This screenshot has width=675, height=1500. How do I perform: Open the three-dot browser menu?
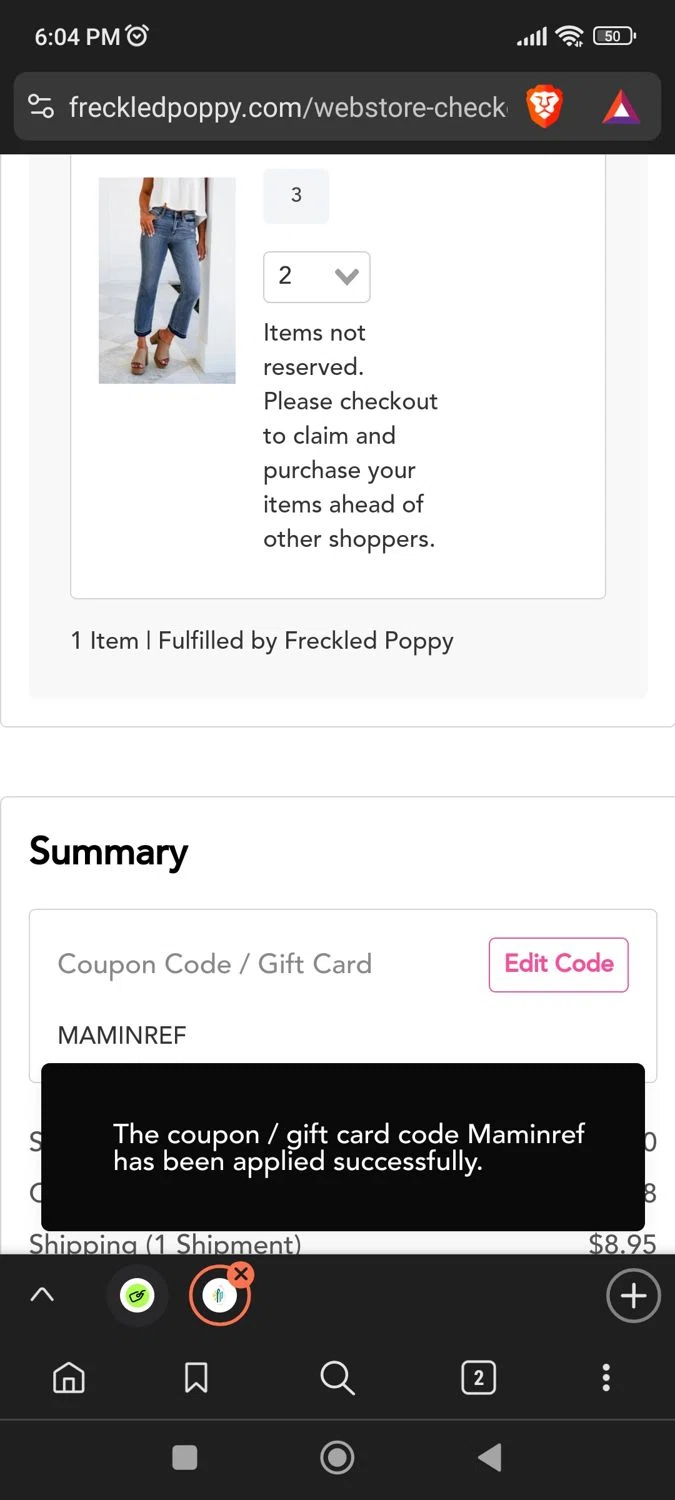click(605, 1378)
